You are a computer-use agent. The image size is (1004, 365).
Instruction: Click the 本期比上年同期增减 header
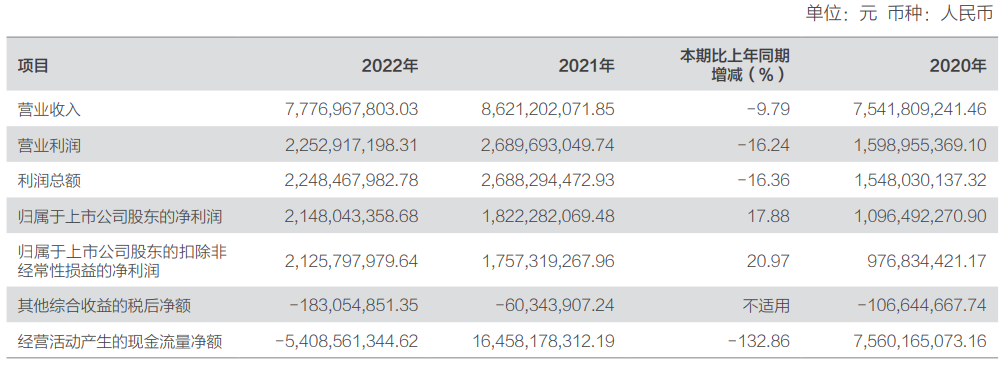tap(734, 65)
